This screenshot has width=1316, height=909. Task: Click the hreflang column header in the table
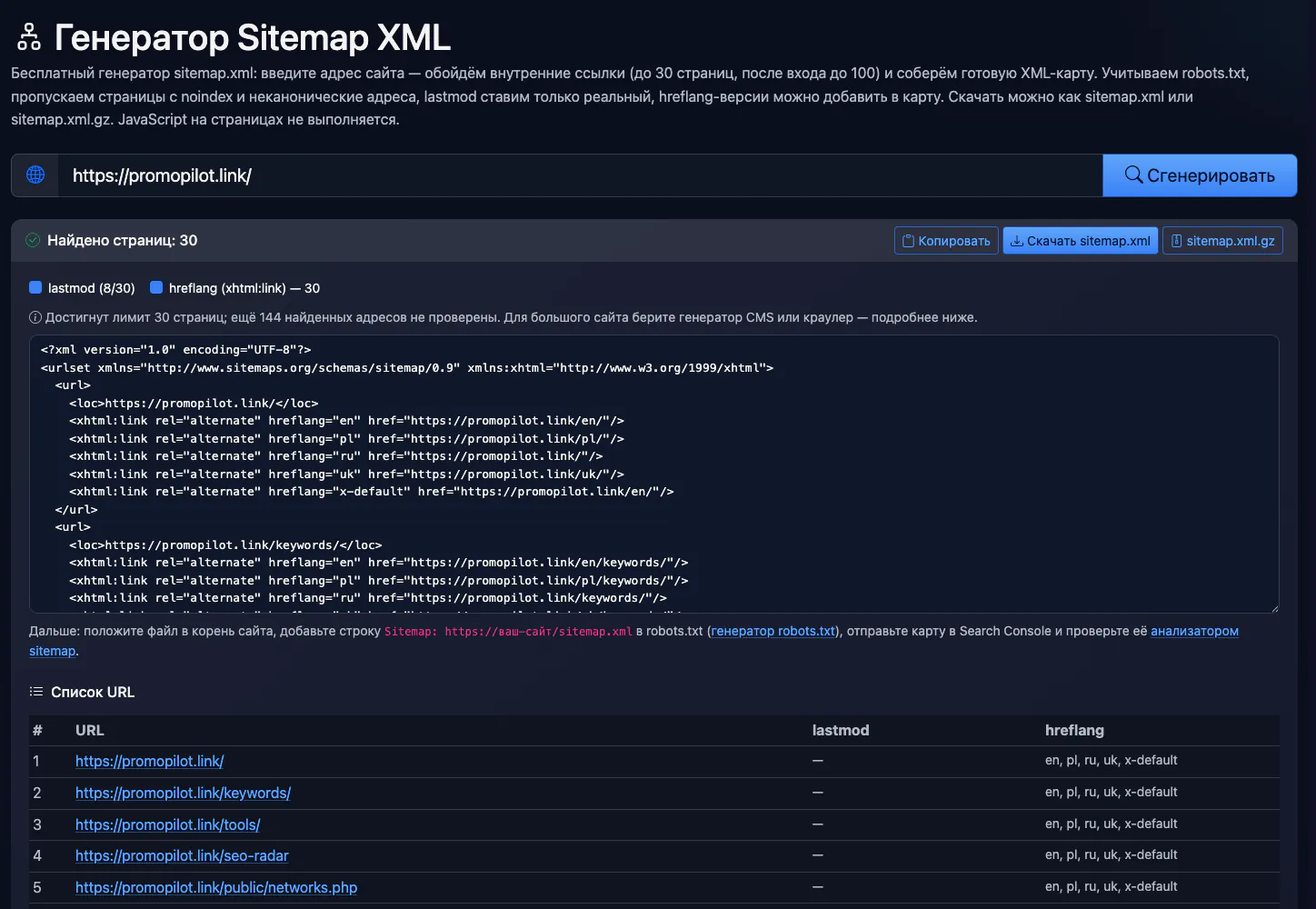pyautogui.click(x=1074, y=730)
